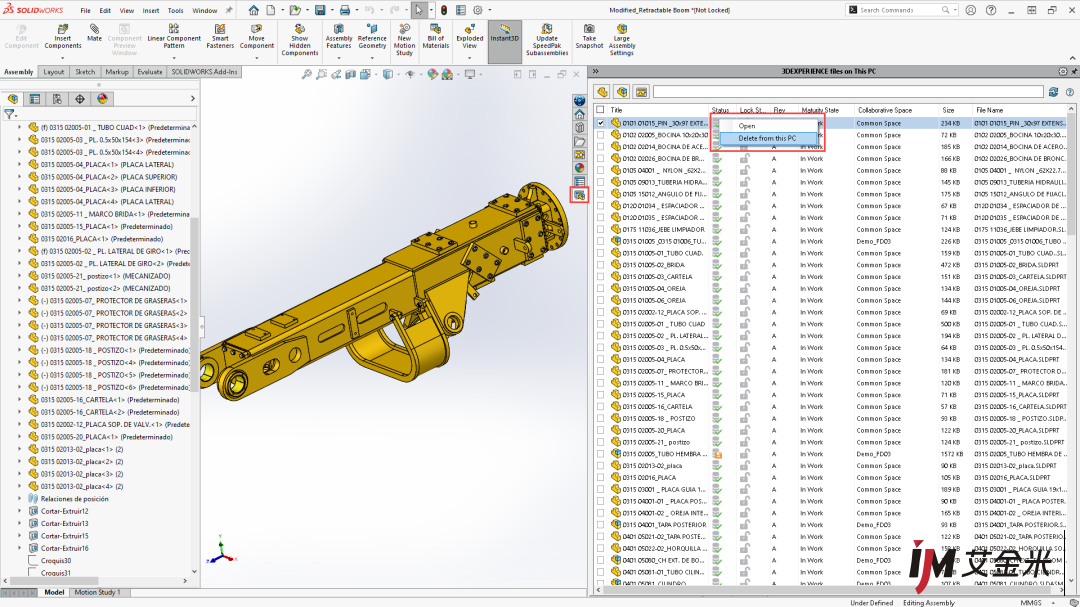
Task: Expand the 0315 02005-11 _ MARCO BRIDA<1> node
Action: point(19,214)
